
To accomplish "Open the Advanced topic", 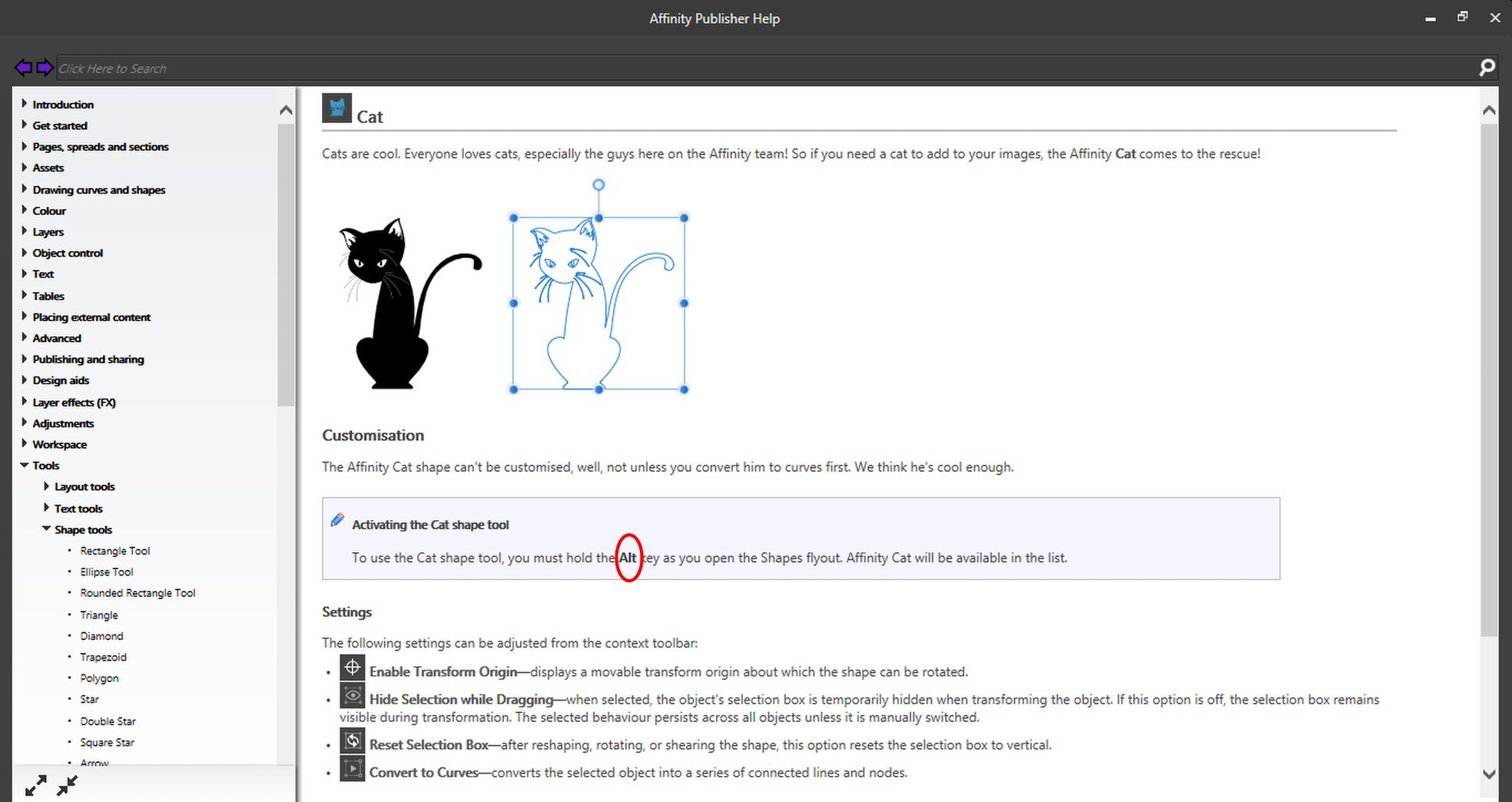I will (57, 338).
